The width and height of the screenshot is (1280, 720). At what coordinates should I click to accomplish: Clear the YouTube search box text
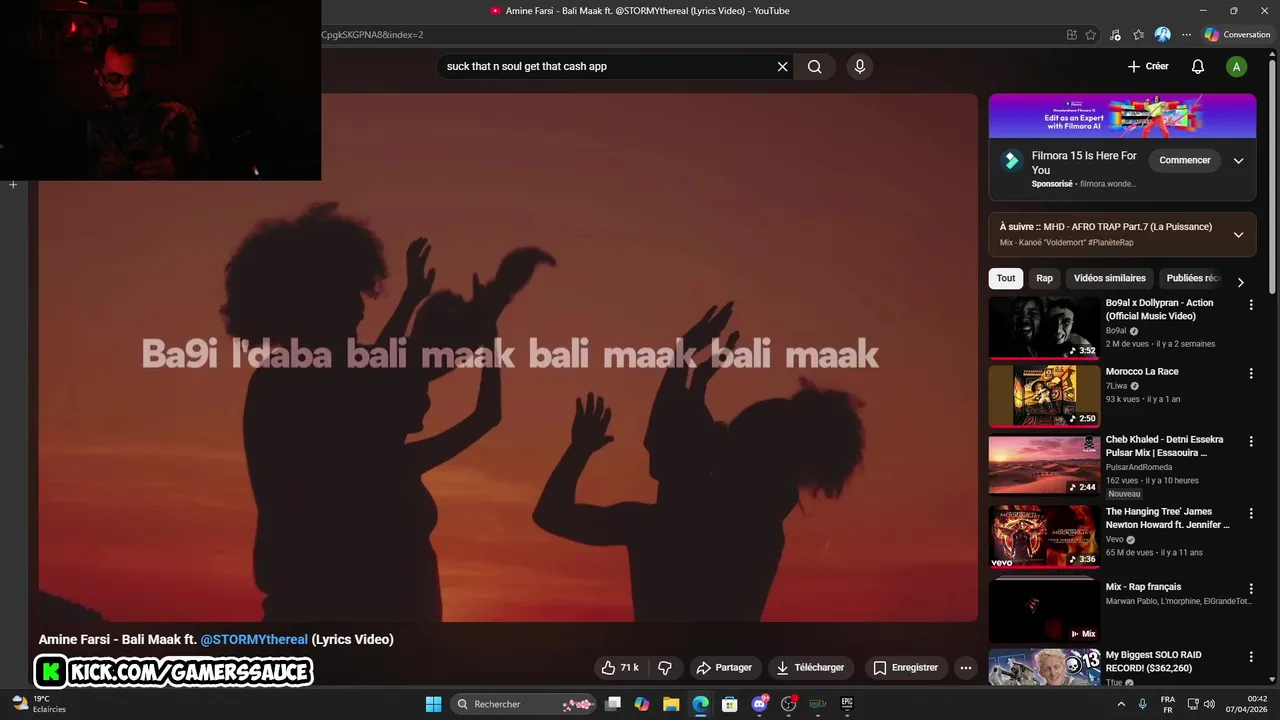click(783, 67)
